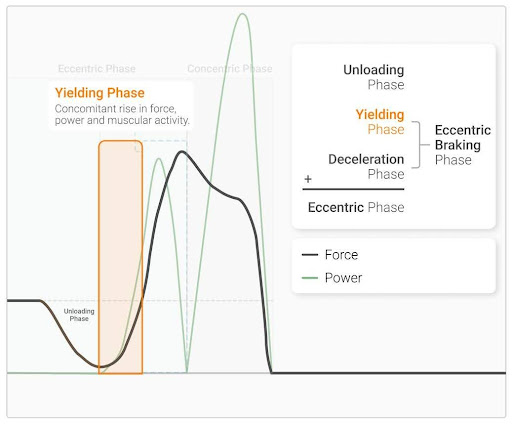Click the faded Eccentric Phase header label
The height and width of the screenshot is (425, 512).
point(97,69)
